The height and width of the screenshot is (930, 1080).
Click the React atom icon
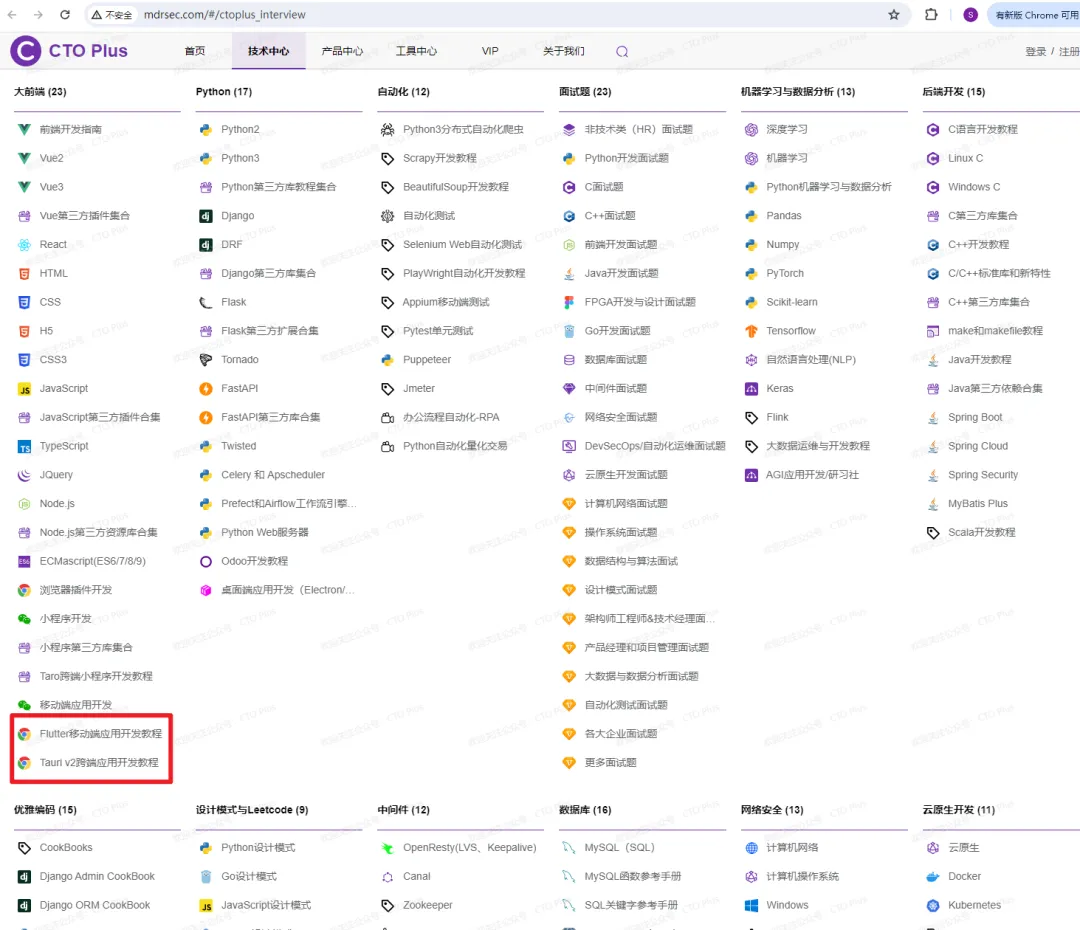[x=24, y=245]
